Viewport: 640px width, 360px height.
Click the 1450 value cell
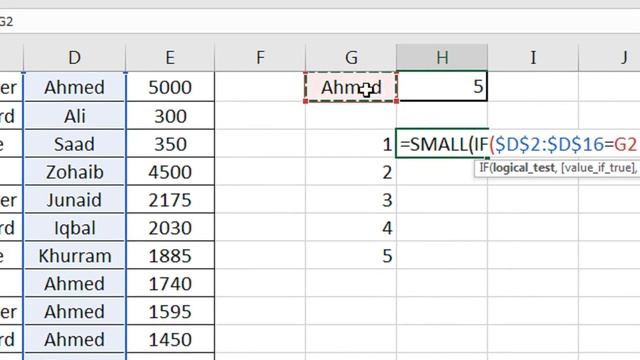[x=170, y=339]
